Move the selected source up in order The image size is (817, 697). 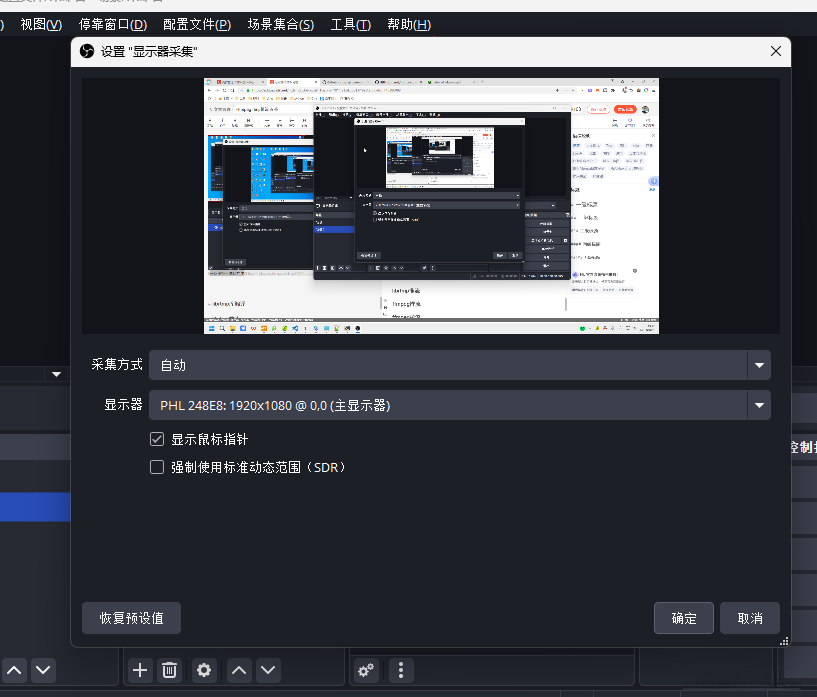coord(240,670)
